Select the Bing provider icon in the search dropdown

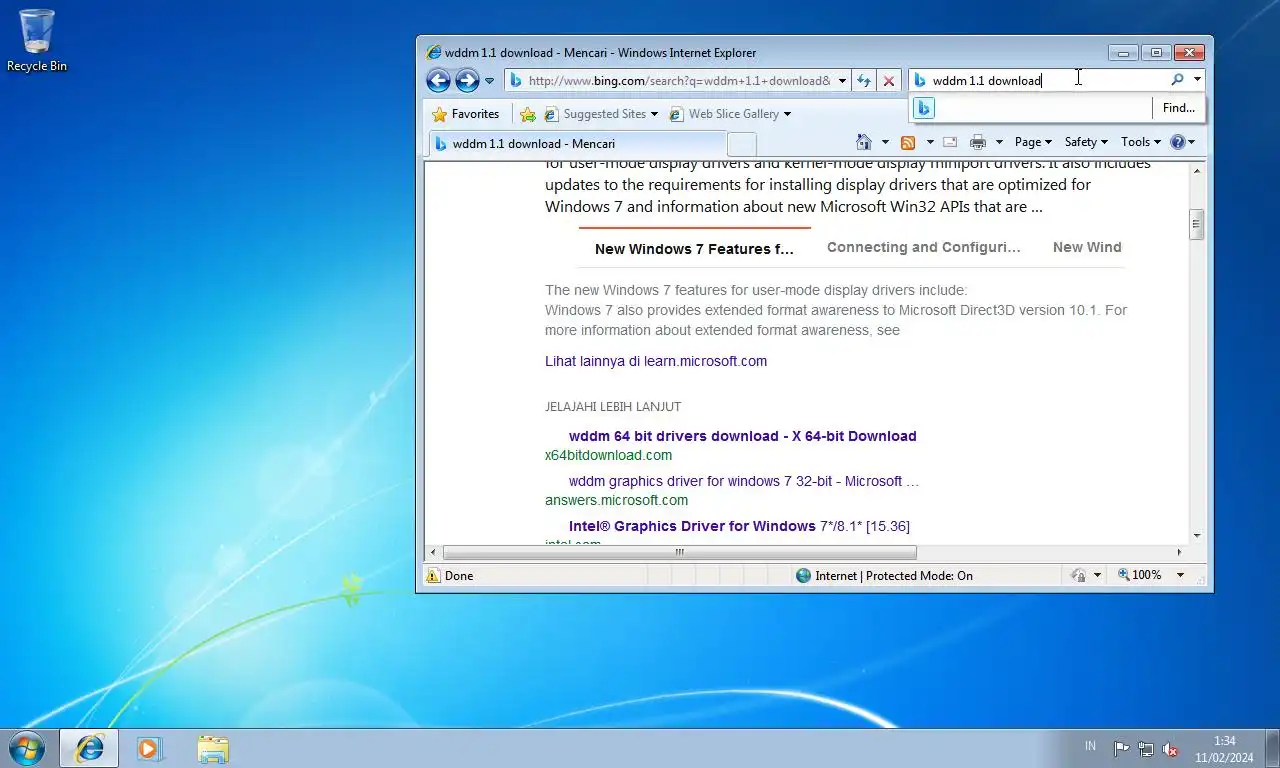pos(924,108)
